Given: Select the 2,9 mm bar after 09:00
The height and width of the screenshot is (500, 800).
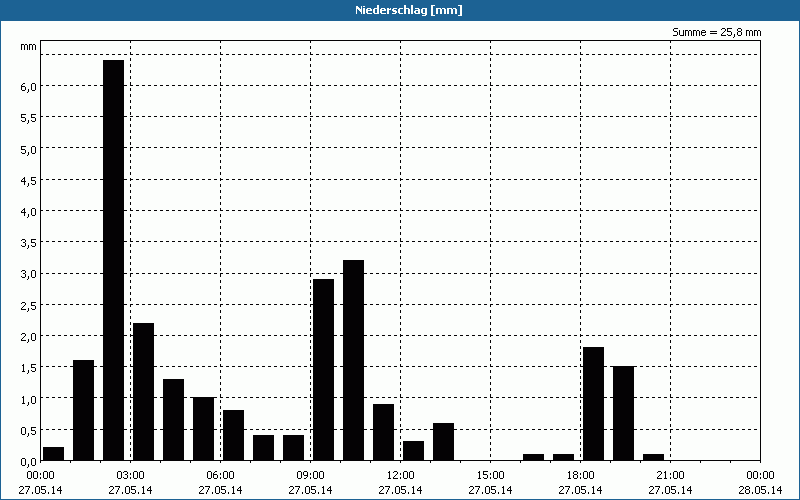Looking at the screenshot, I should pyautogui.click(x=323, y=369).
